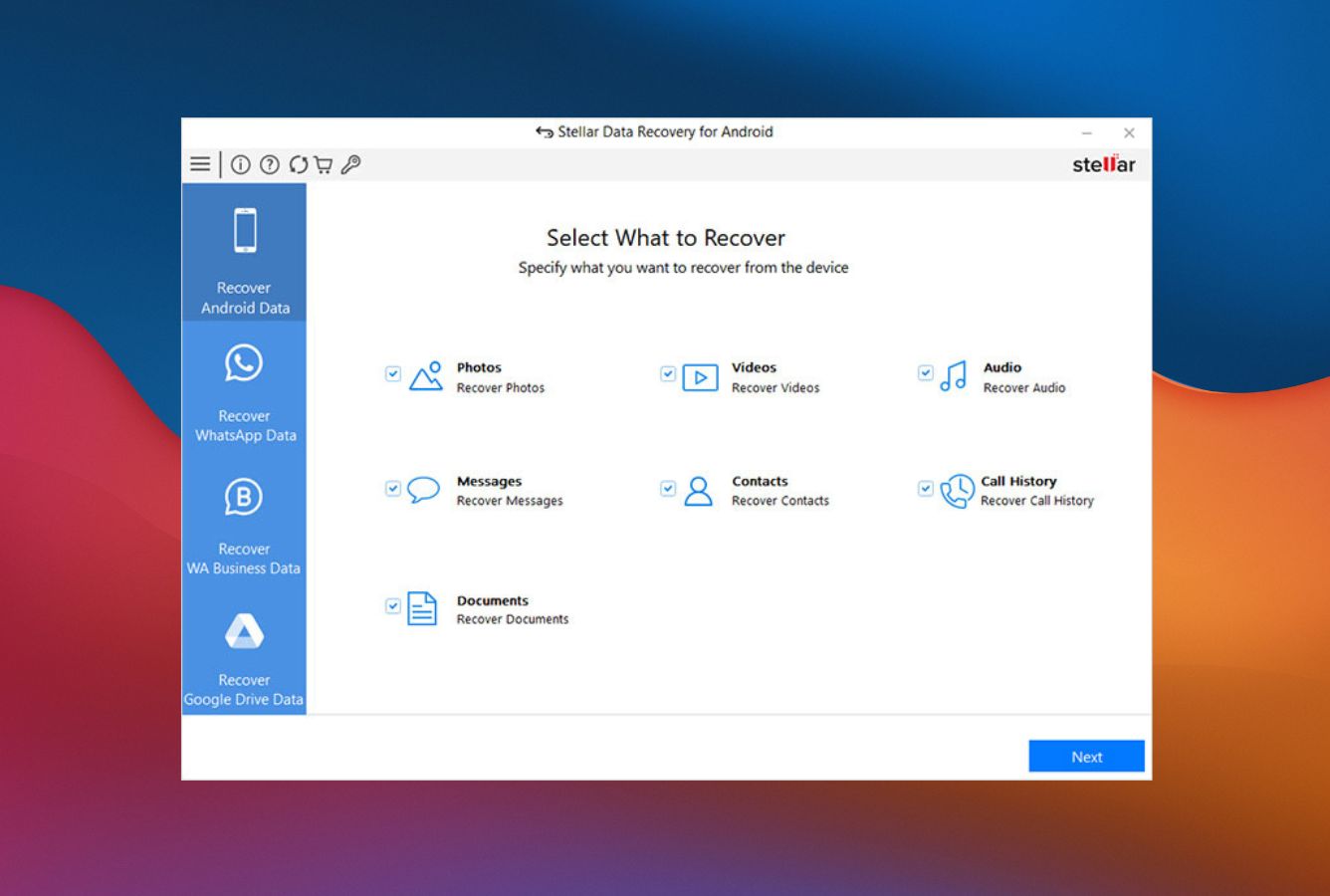Screen dimensions: 1330x896
Task: Minimize the Stellar Data Recovery window
Action: pyautogui.click(x=1087, y=133)
